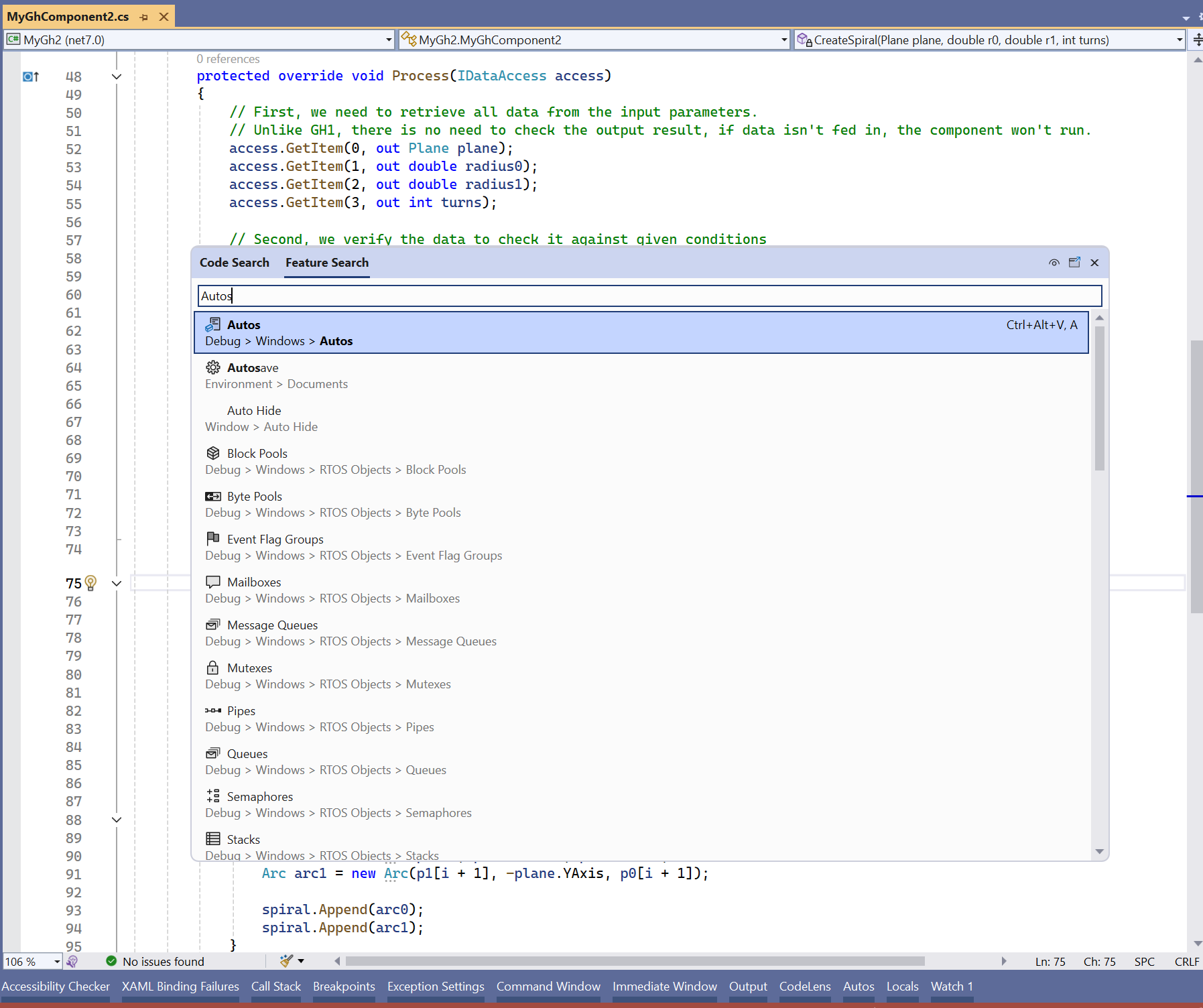Open the 106 % zoom level dropdown
This screenshot has width=1203, height=1008.
[x=57, y=962]
